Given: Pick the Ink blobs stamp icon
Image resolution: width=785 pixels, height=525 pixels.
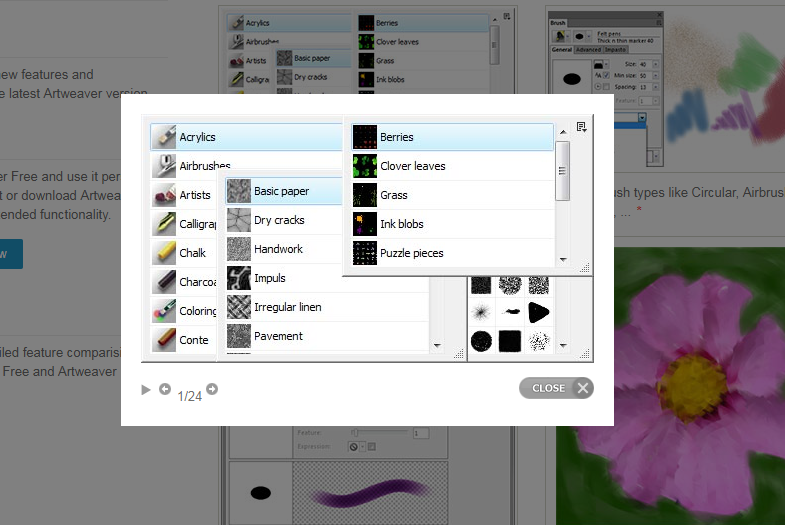Looking at the screenshot, I should (x=365, y=224).
